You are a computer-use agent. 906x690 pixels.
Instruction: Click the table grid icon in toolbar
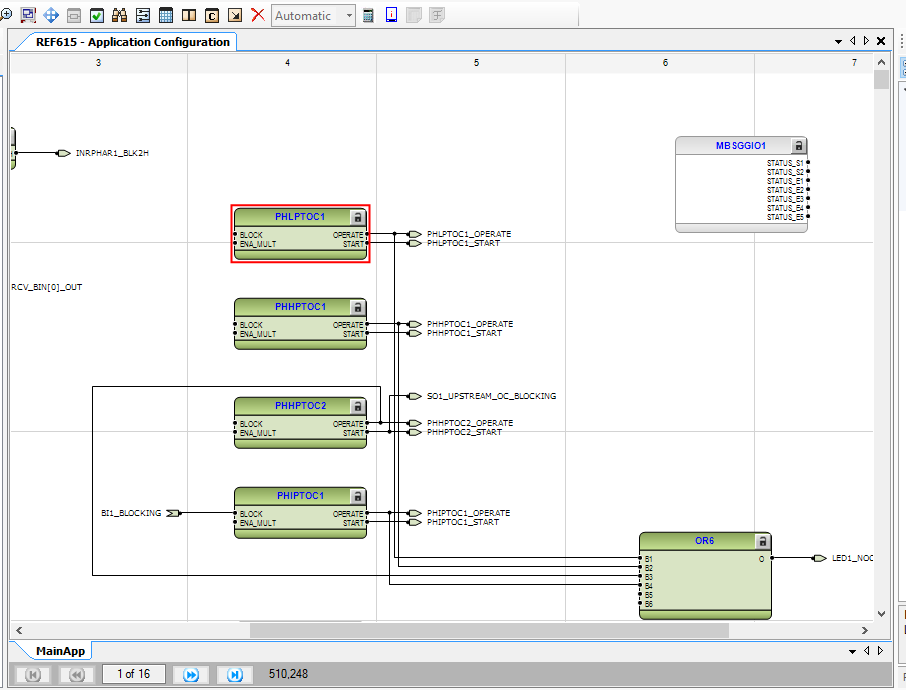tap(166, 15)
